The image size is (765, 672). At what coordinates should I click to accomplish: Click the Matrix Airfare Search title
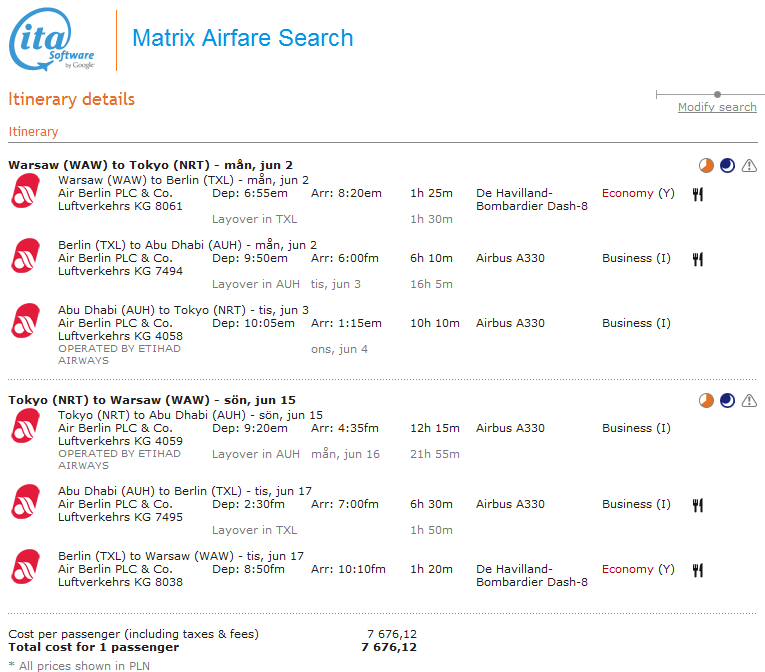tap(242, 38)
